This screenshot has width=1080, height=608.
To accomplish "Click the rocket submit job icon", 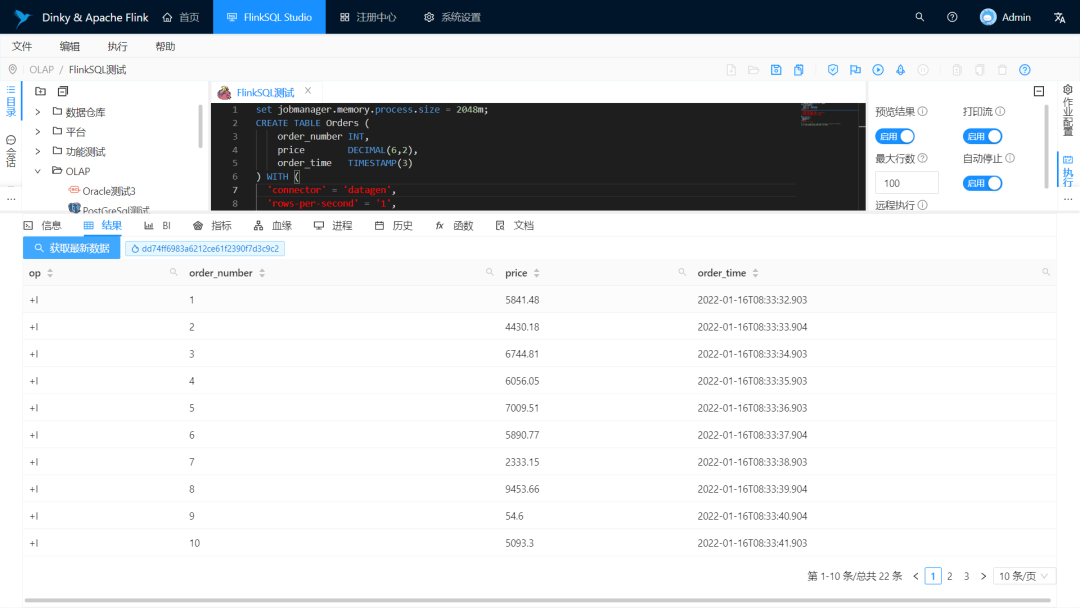I will click(900, 70).
